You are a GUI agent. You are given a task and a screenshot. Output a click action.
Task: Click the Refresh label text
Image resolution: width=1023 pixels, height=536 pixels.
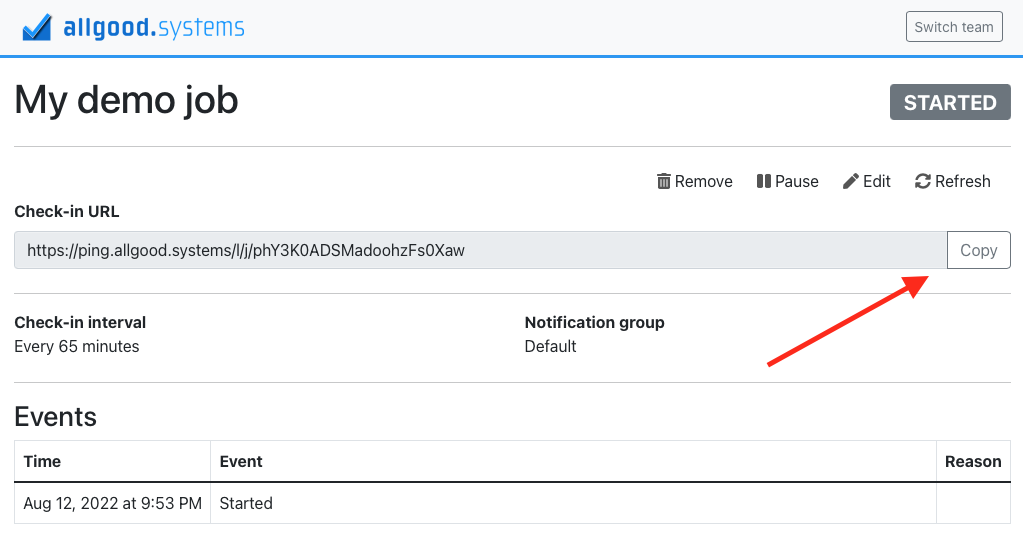(x=962, y=181)
